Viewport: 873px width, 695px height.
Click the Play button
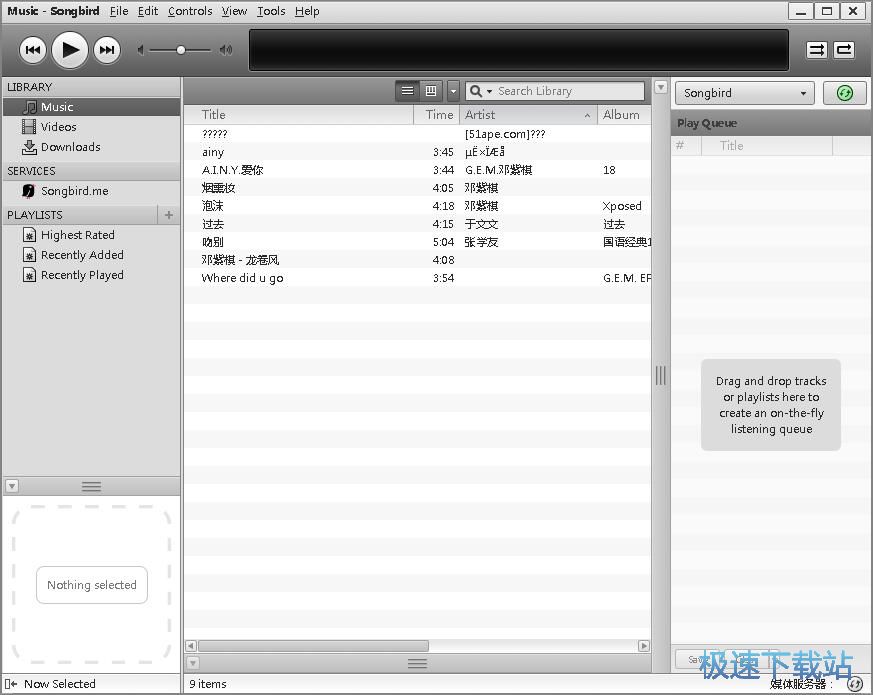click(69, 49)
